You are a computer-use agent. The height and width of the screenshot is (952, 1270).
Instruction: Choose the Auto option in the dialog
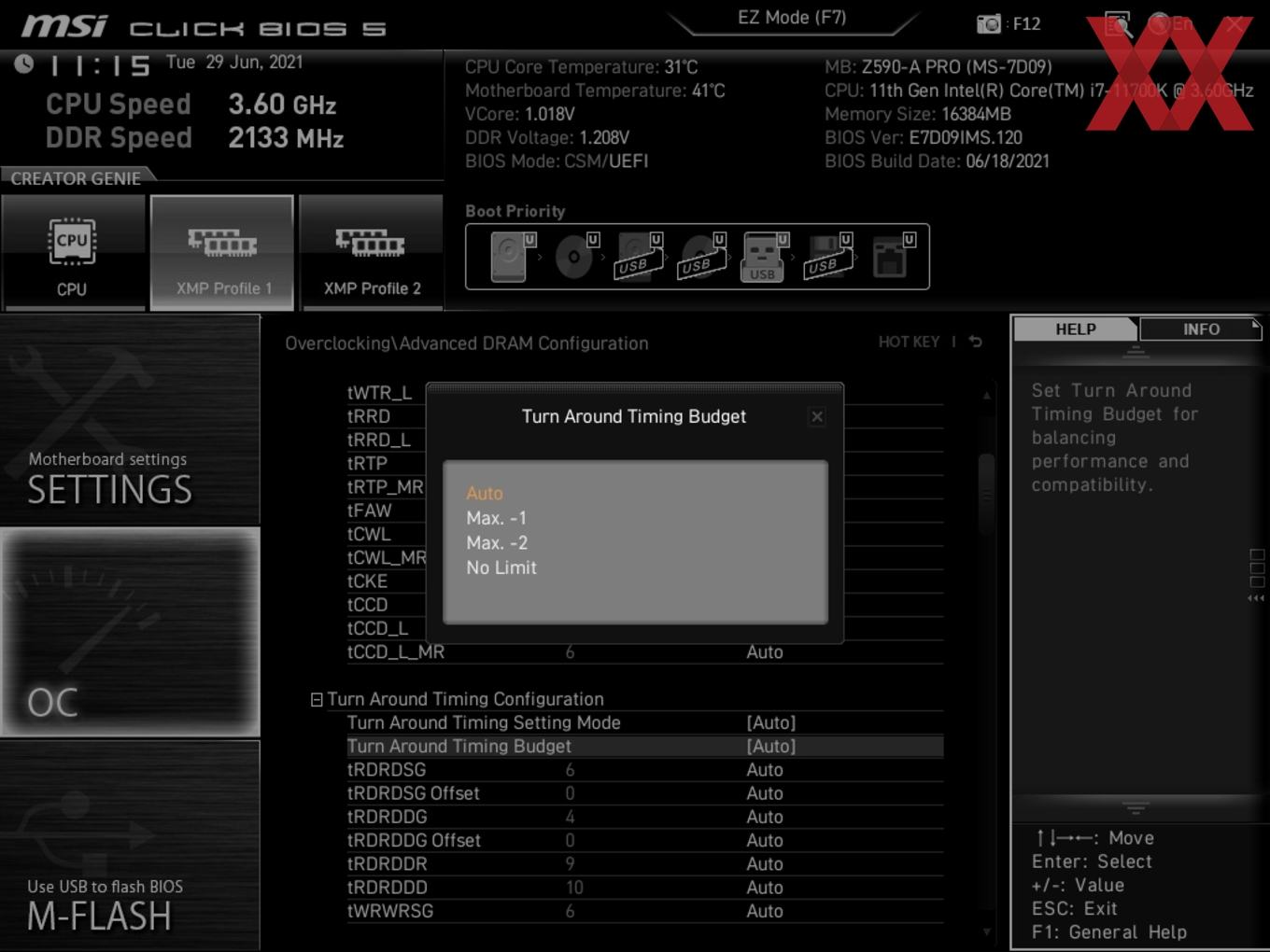(x=485, y=493)
